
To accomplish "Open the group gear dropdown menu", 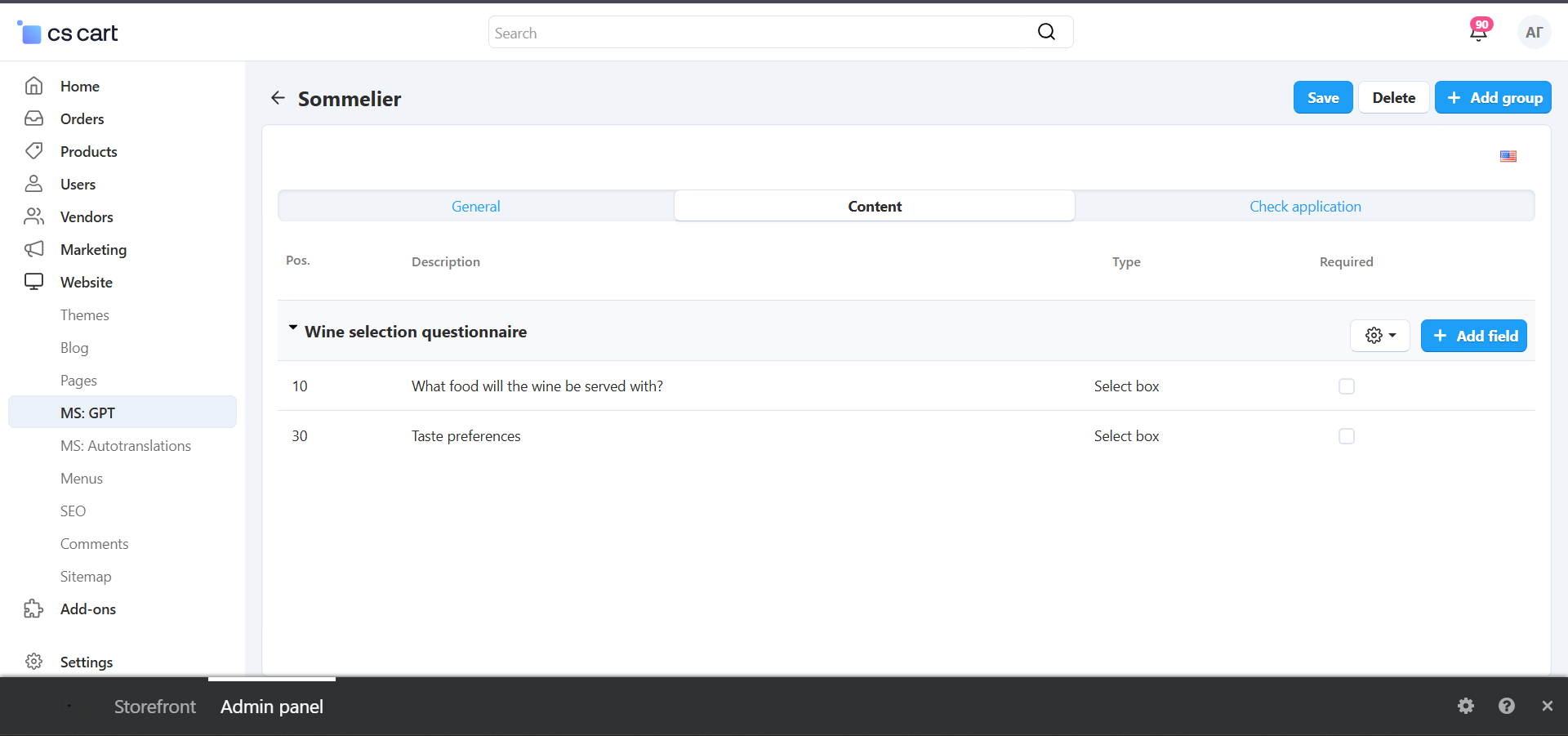I will (1379, 336).
